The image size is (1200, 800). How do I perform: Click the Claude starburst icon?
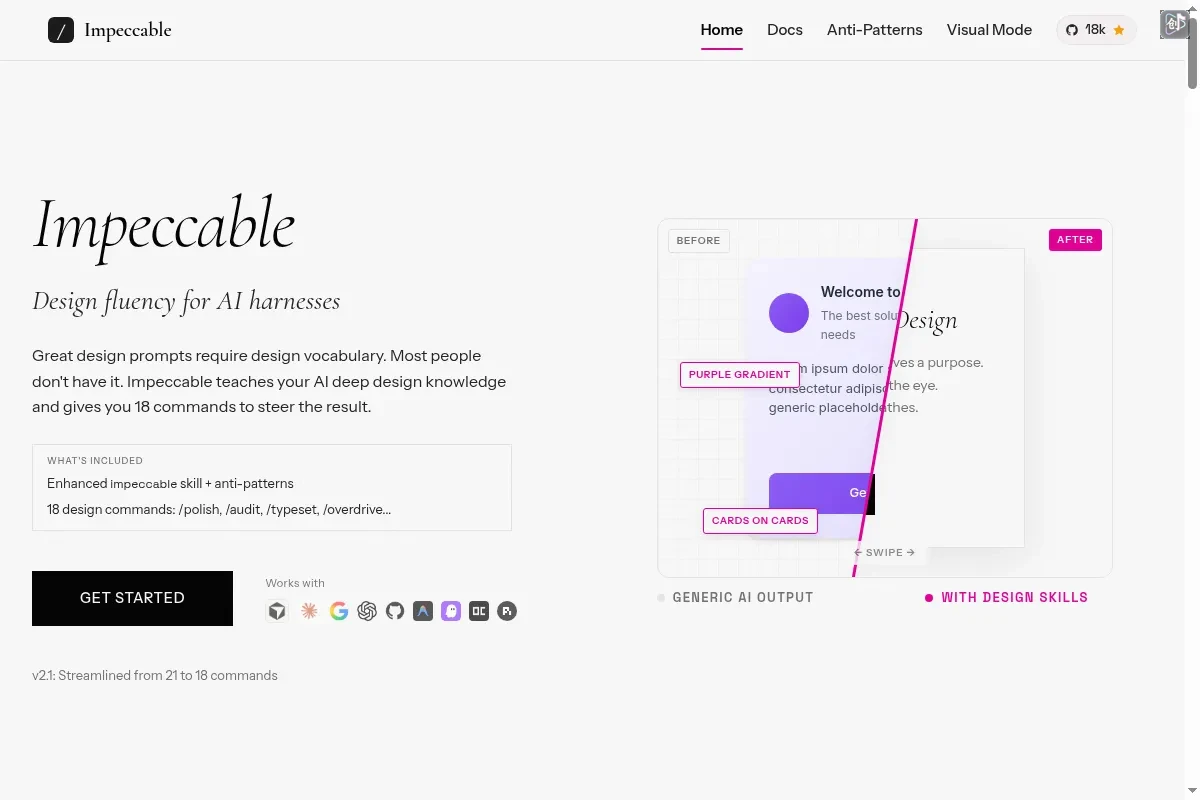309,611
